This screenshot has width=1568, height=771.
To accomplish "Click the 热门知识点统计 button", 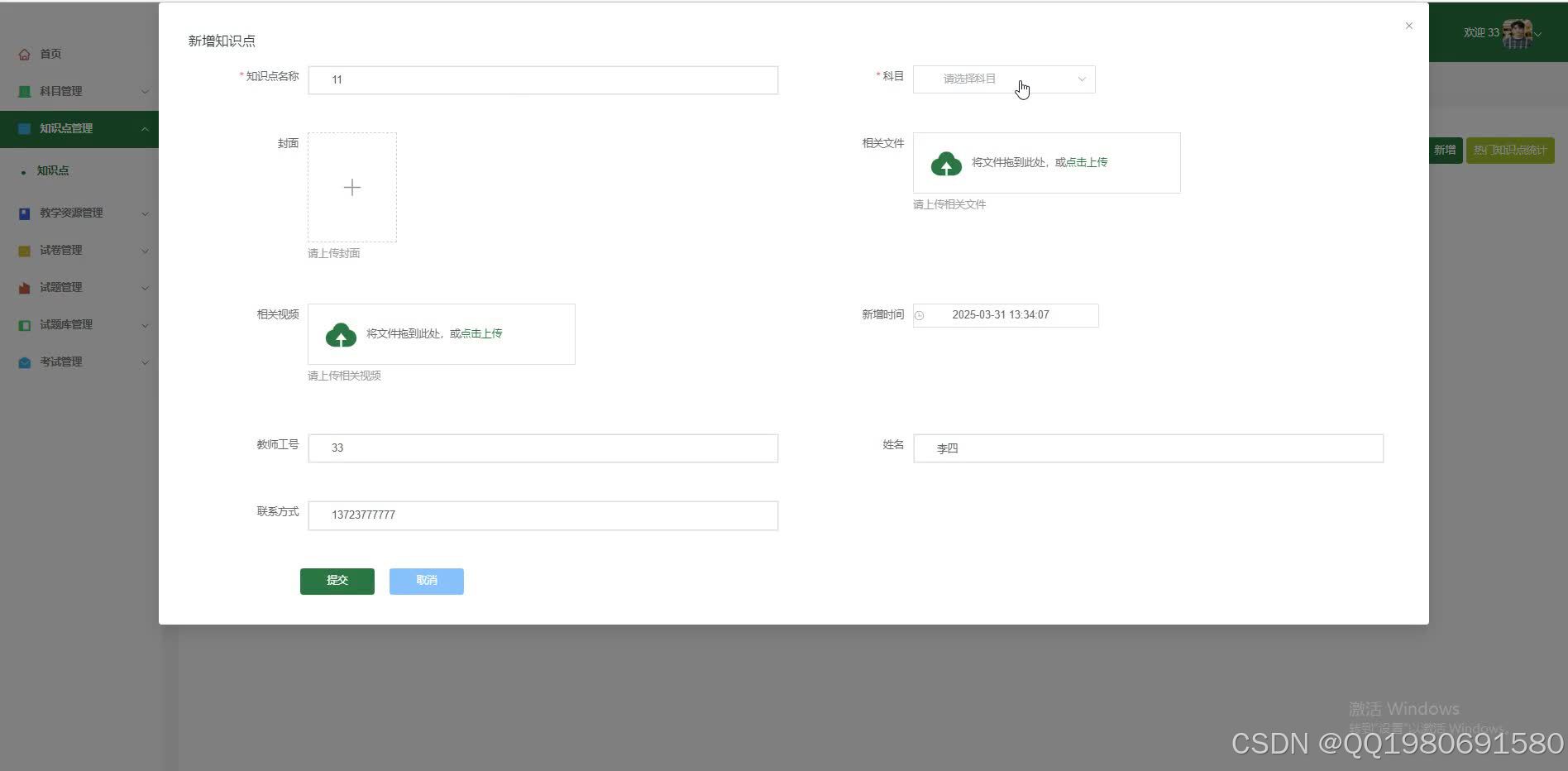I will (x=1510, y=151).
